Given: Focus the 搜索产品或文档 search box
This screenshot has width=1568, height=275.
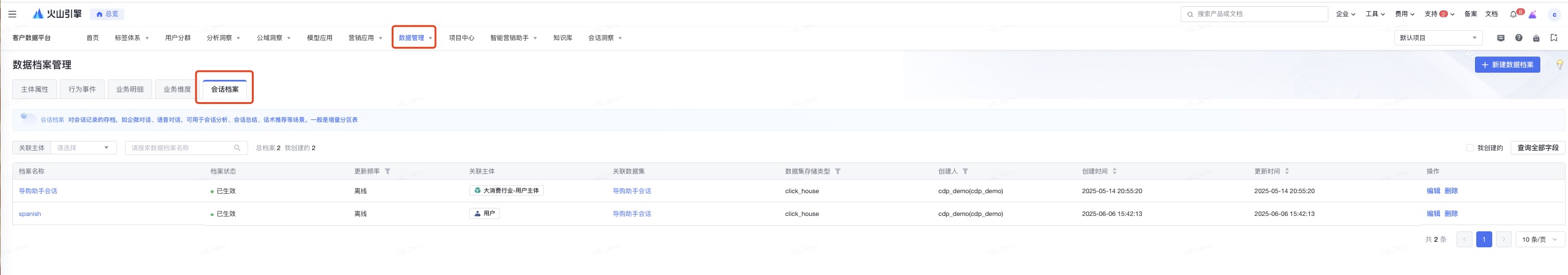Looking at the screenshot, I should pyautogui.click(x=1254, y=14).
